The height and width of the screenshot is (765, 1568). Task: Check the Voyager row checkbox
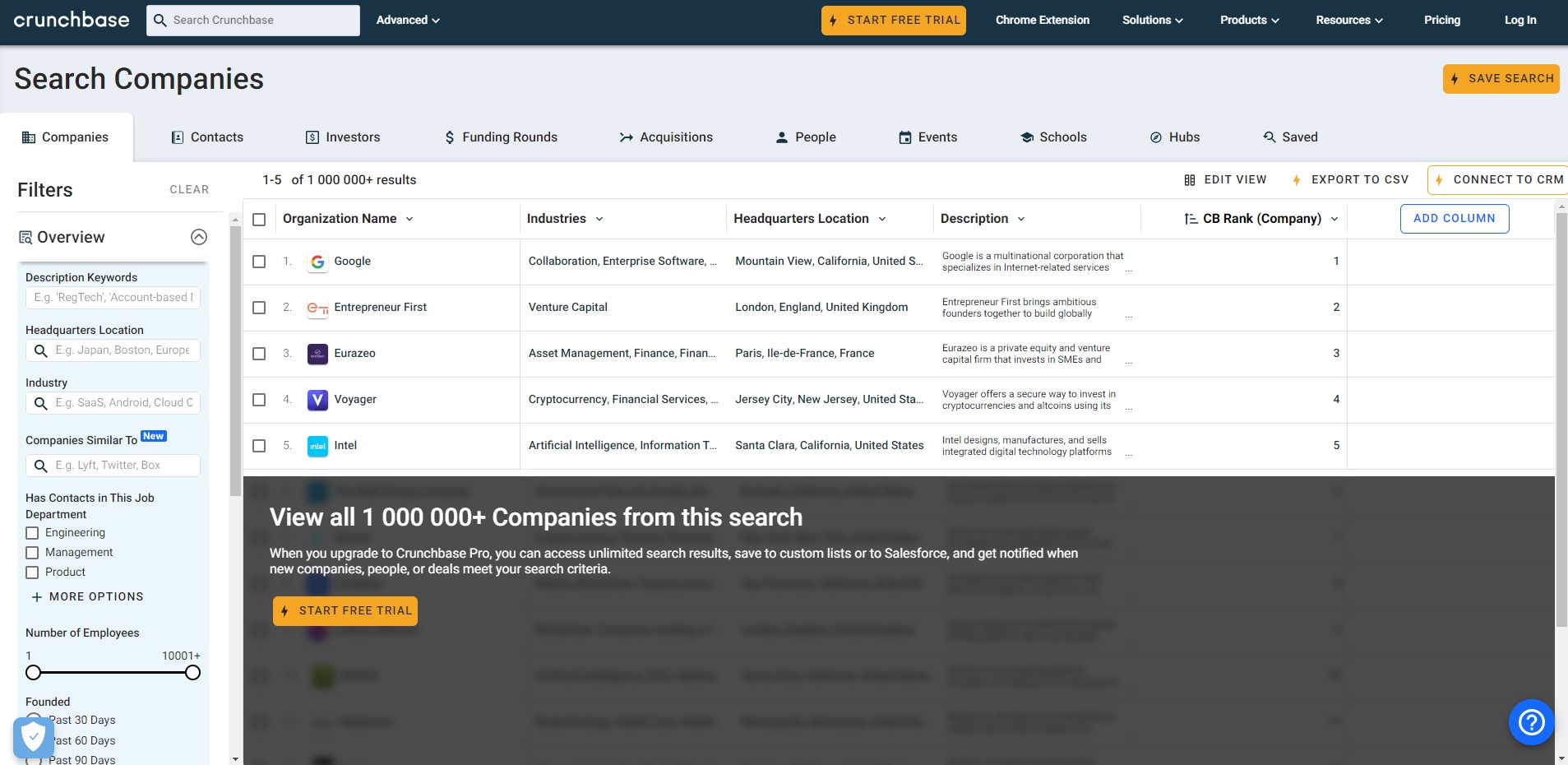pos(259,400)
